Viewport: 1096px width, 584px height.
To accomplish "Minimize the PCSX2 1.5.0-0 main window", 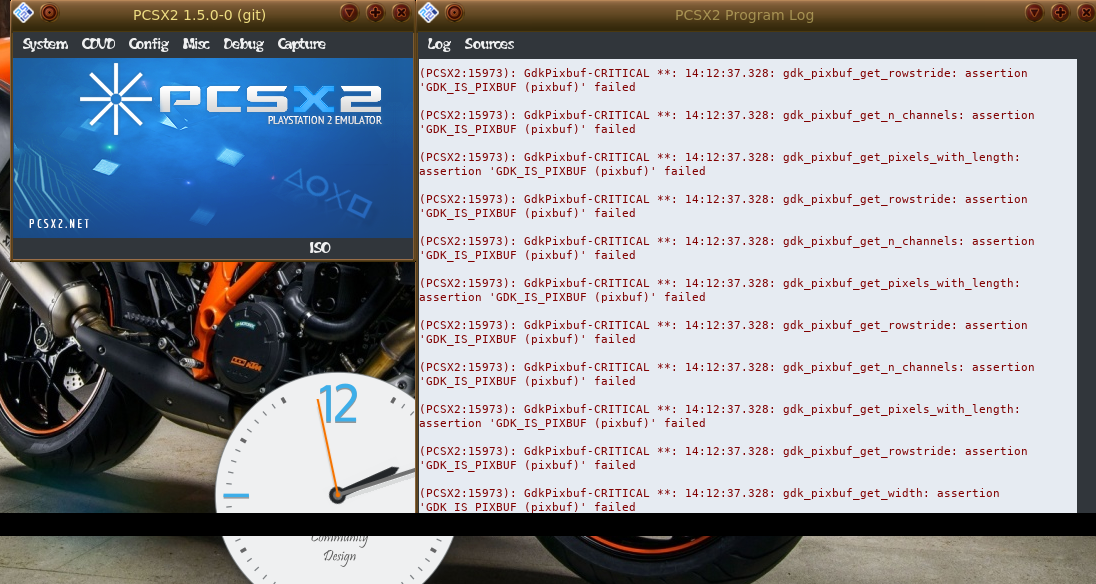I will click(349, 13).
